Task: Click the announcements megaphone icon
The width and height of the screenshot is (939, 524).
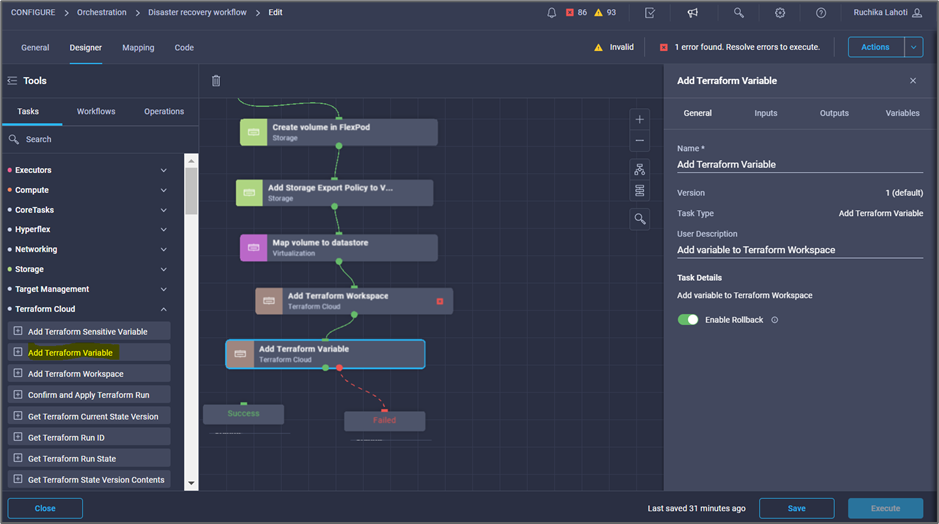Action: pyautogui.click(x=692, y=13)
